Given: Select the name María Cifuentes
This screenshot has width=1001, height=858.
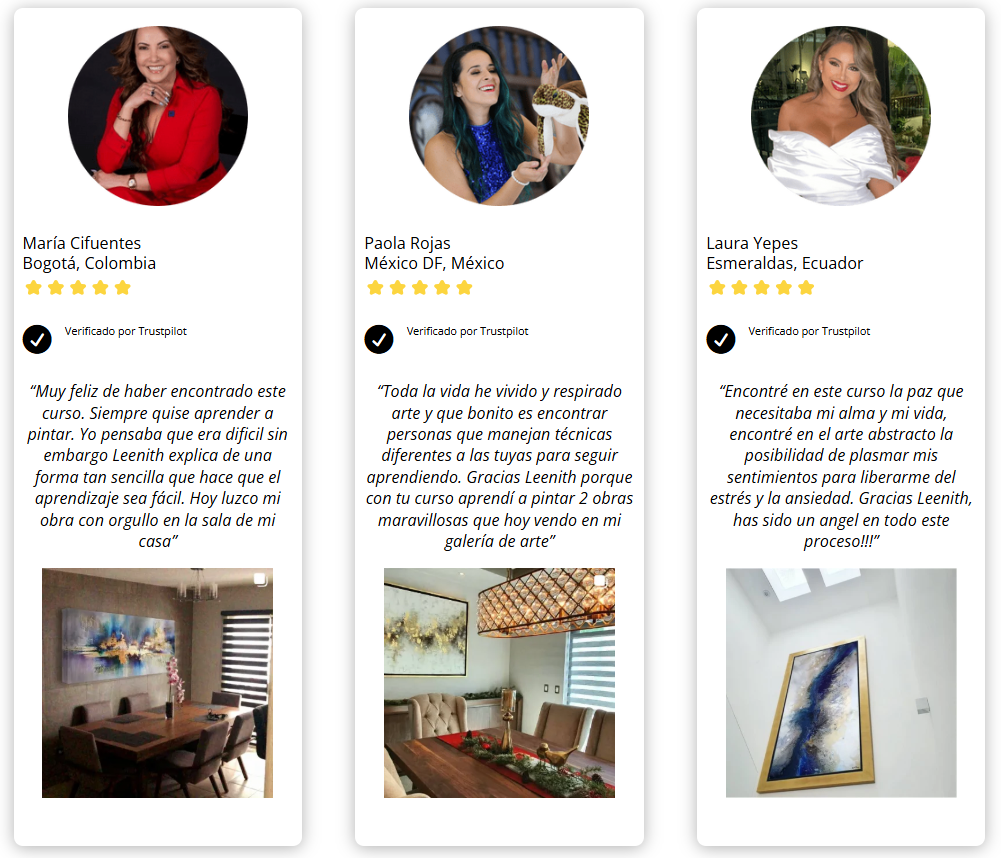Looking at the screenshot, I should point(82,243).
